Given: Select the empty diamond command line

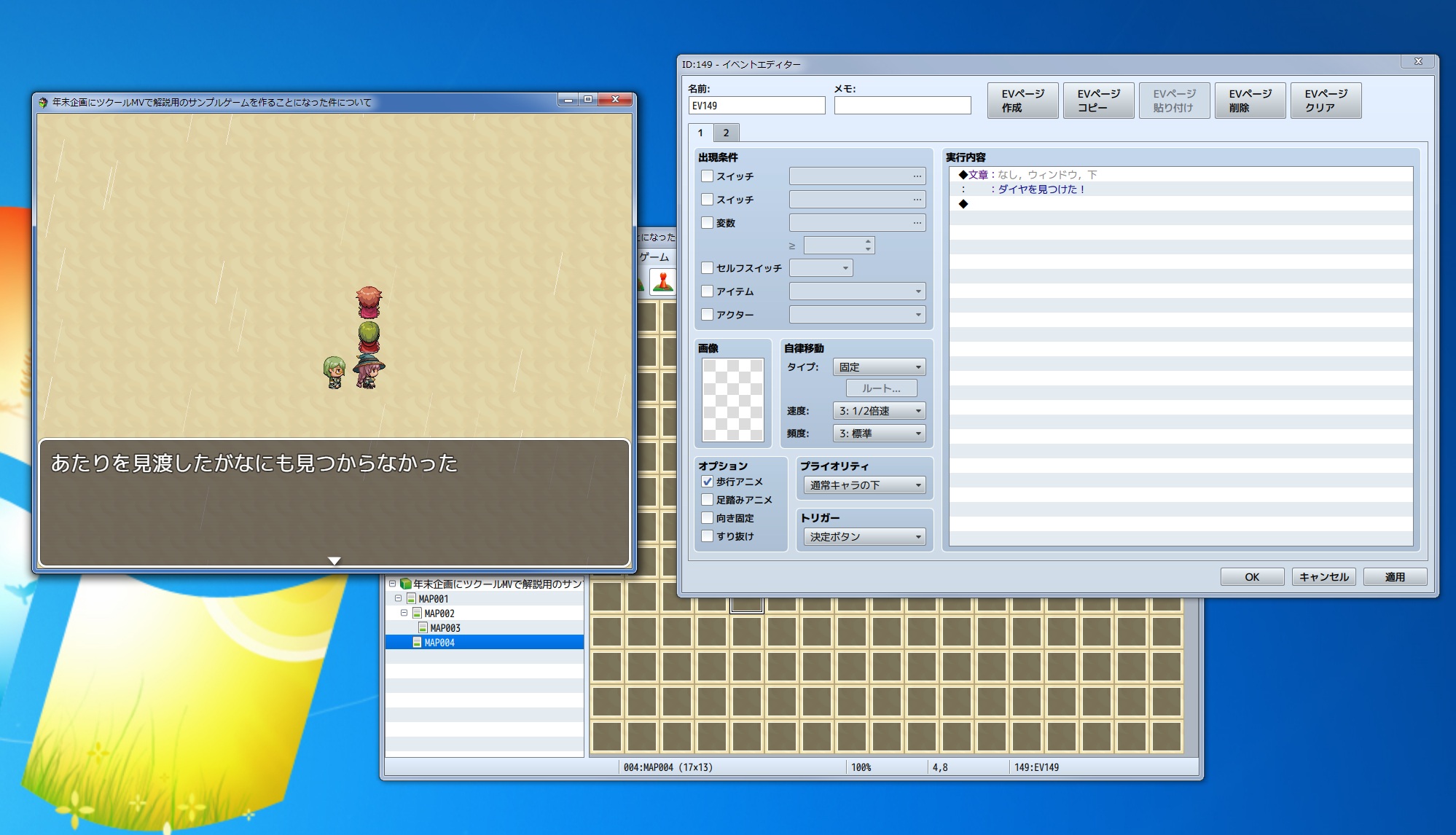Looking at the screenshot, I should [963, 204].
